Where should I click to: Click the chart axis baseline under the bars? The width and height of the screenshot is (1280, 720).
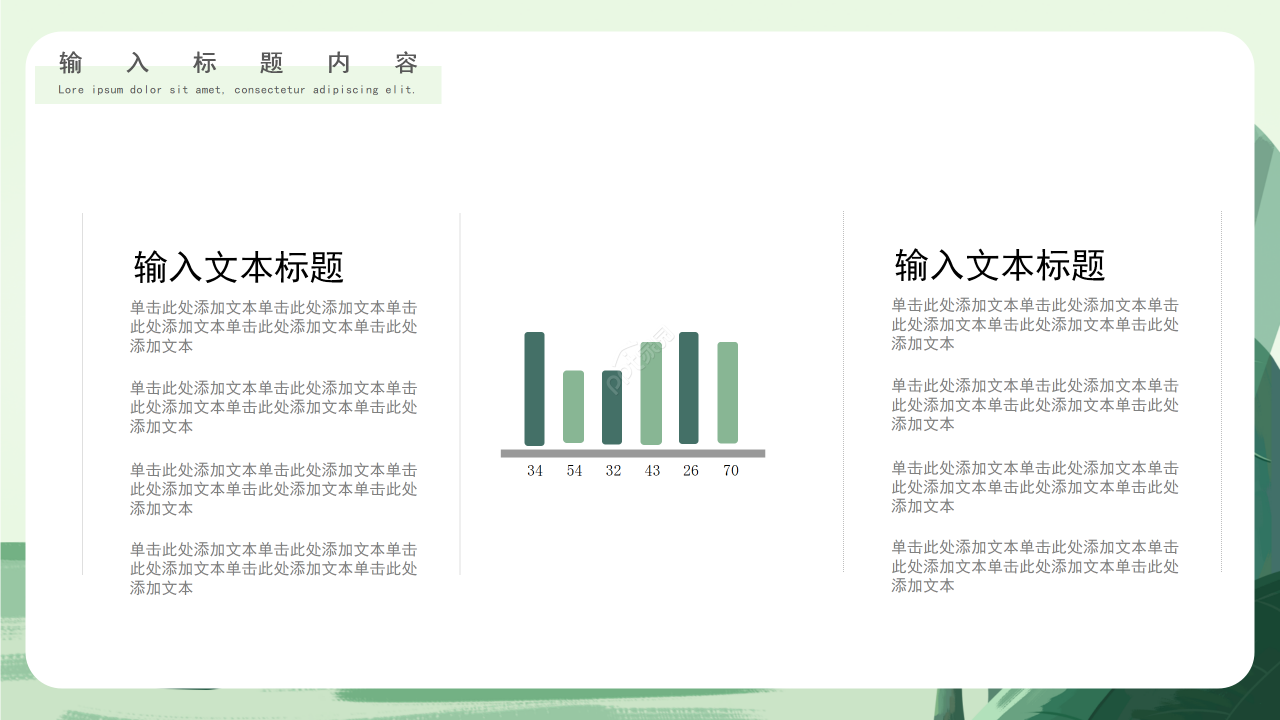tap(632, 453)
